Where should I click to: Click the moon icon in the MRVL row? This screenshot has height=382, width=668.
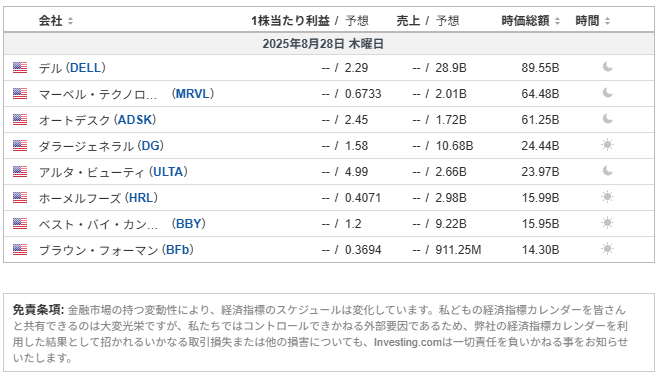608,93
